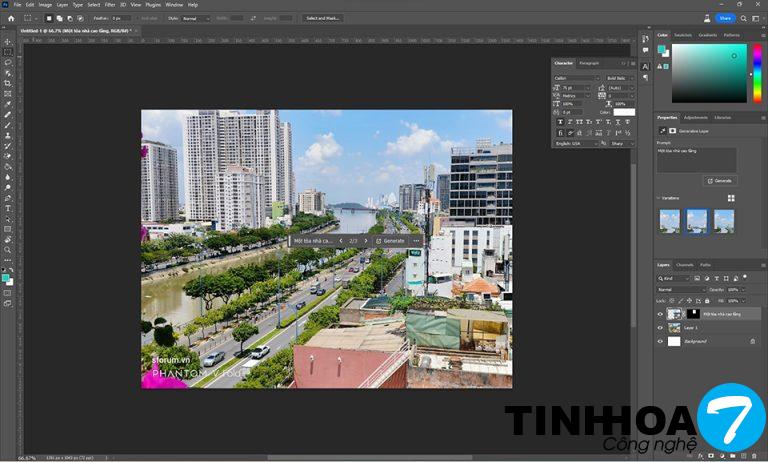This screenshot has height=462, width=768.
Task: Select the third variation thumbnail
Action: 723,221
